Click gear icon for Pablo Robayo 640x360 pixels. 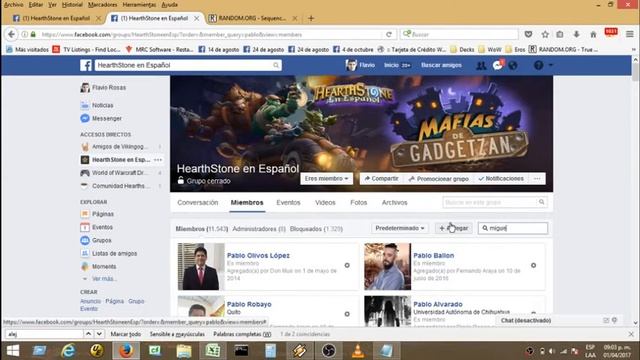pos(347,314)
